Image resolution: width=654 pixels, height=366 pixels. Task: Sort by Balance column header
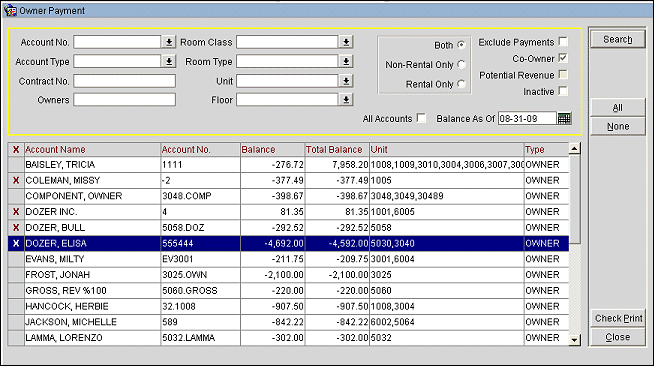point(272,150)
